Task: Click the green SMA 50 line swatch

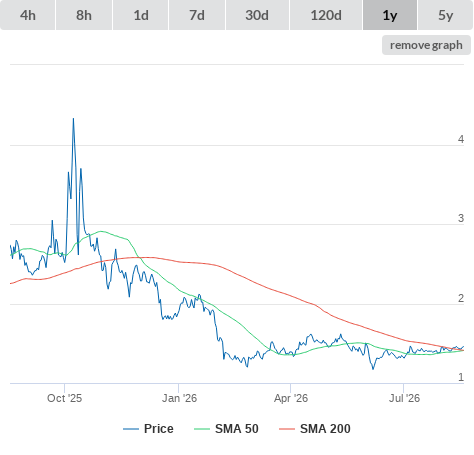Action: [x=202, y=429]
